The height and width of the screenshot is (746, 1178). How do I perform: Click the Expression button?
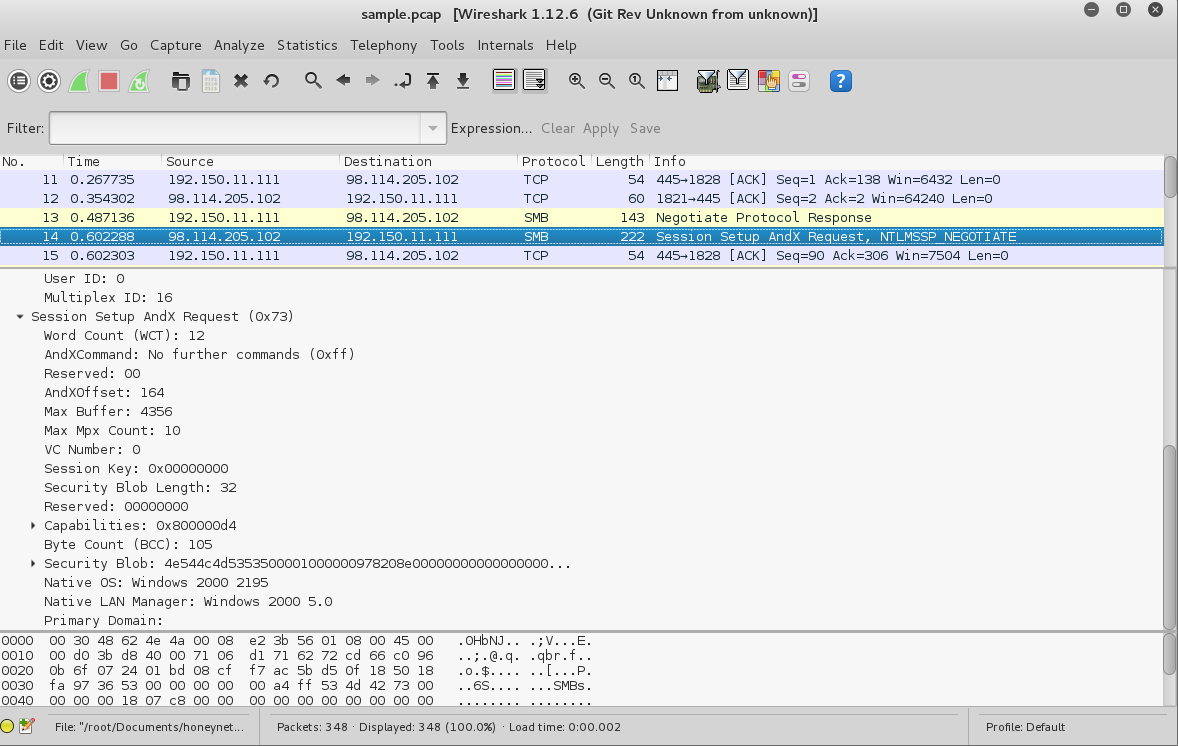click(x=490, y=128)
